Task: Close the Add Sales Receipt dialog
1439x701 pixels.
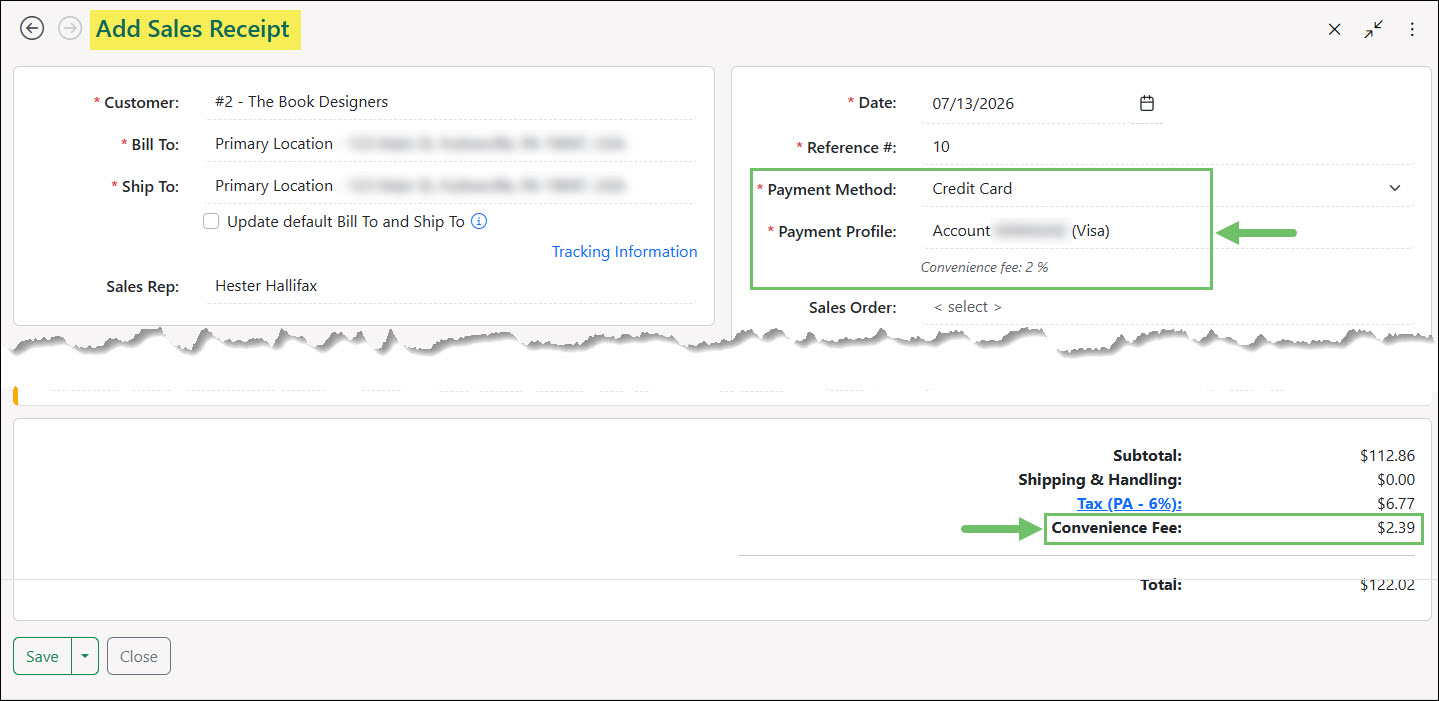Action: (x=1334, y=30)
